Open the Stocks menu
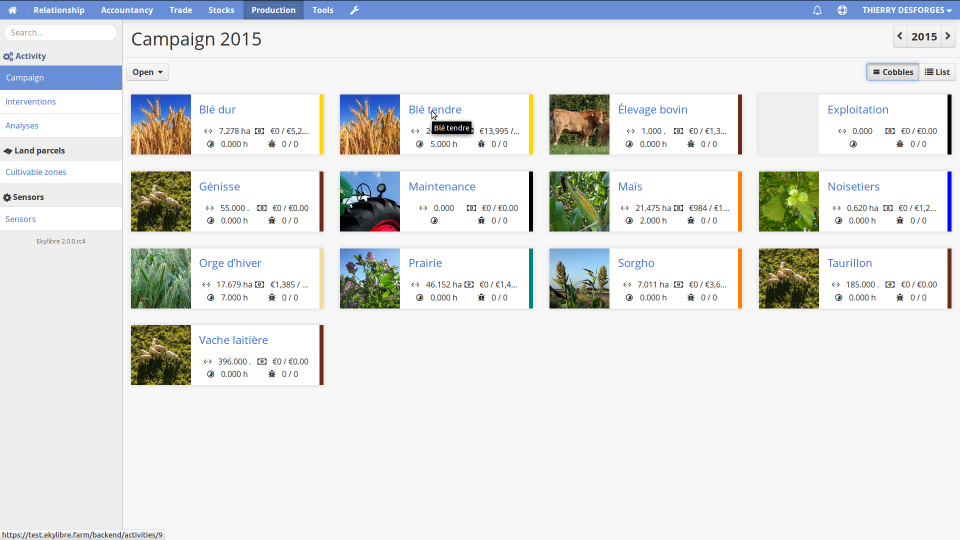 point(221,10)
